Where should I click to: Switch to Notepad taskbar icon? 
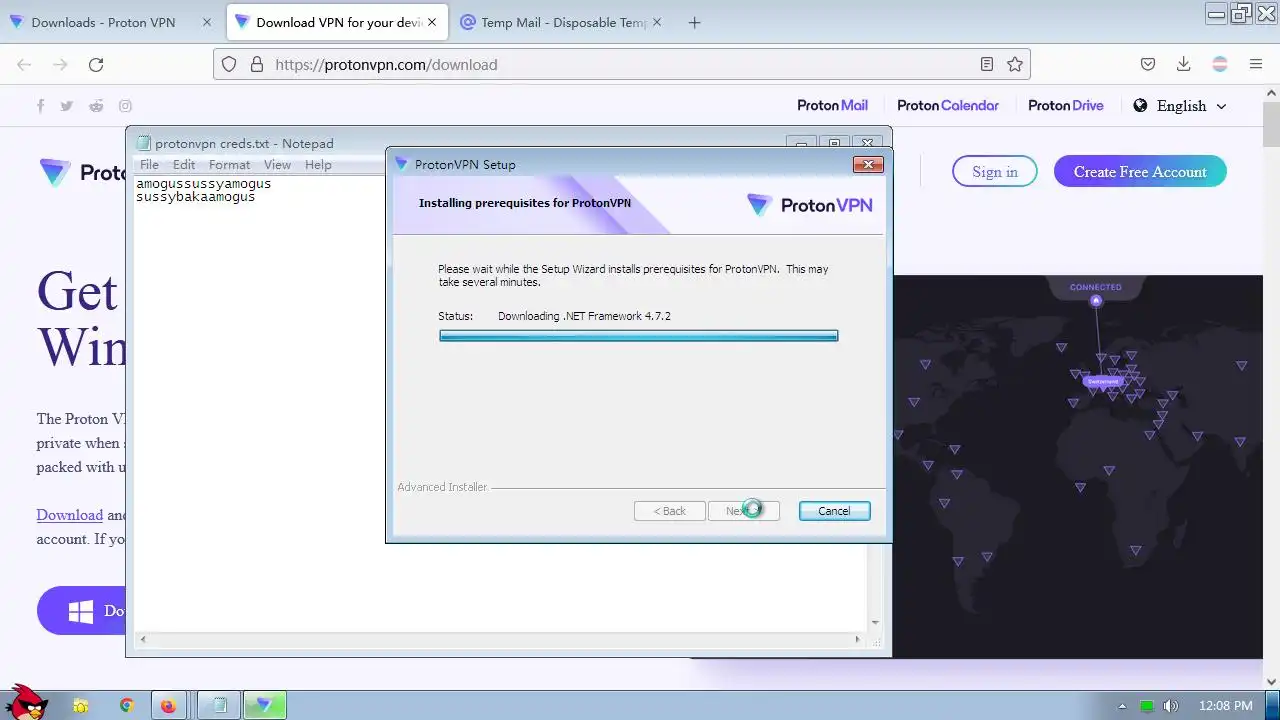tap(219, 706)
